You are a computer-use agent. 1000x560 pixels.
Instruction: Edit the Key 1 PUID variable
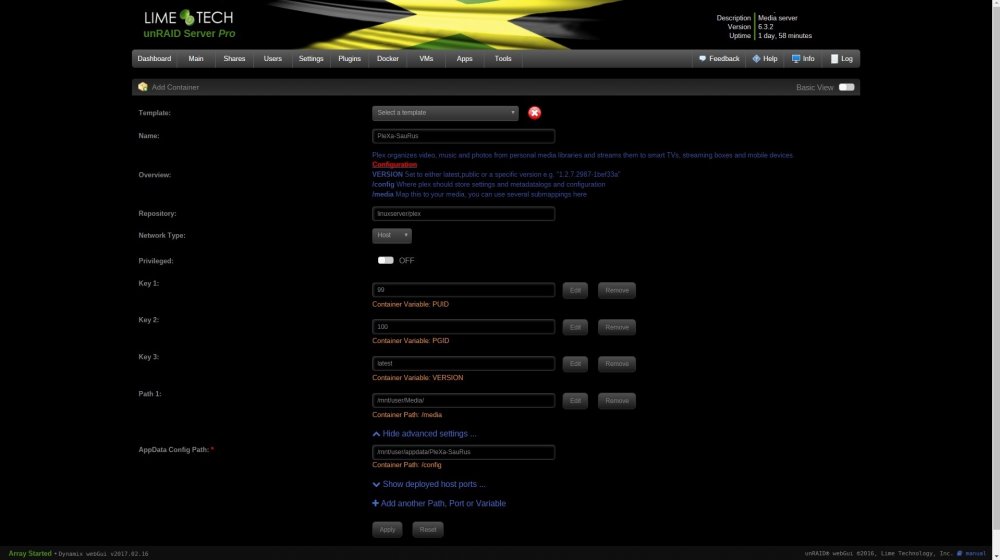[575, 290]
